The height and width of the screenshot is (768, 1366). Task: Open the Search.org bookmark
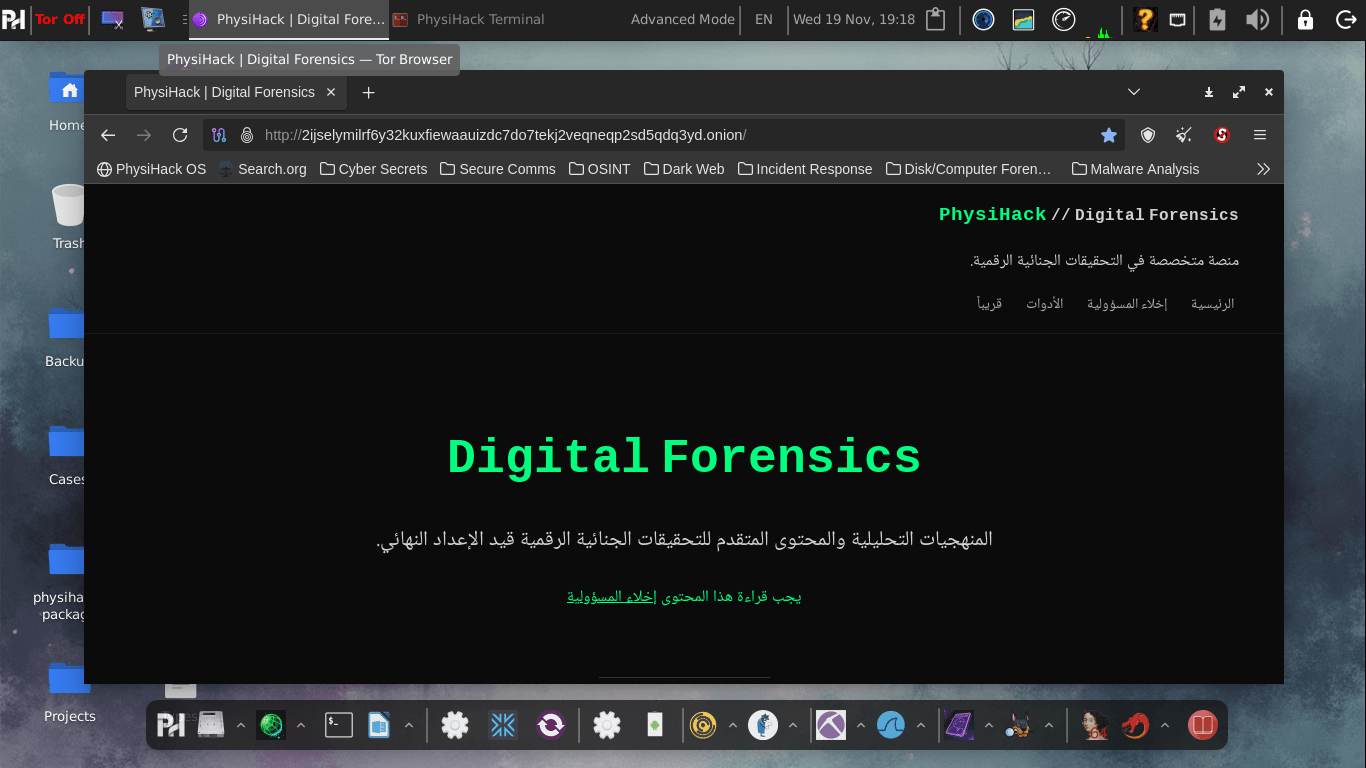tap(262, 168)
